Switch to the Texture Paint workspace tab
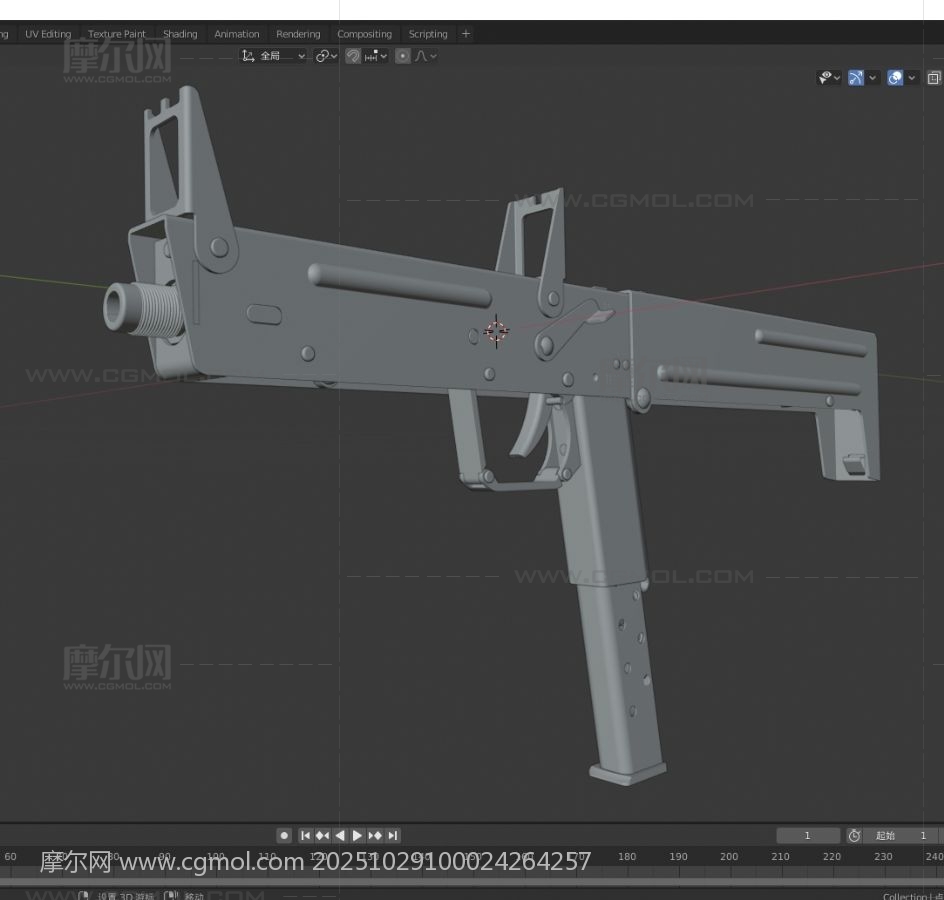 (x=117, y=34)
